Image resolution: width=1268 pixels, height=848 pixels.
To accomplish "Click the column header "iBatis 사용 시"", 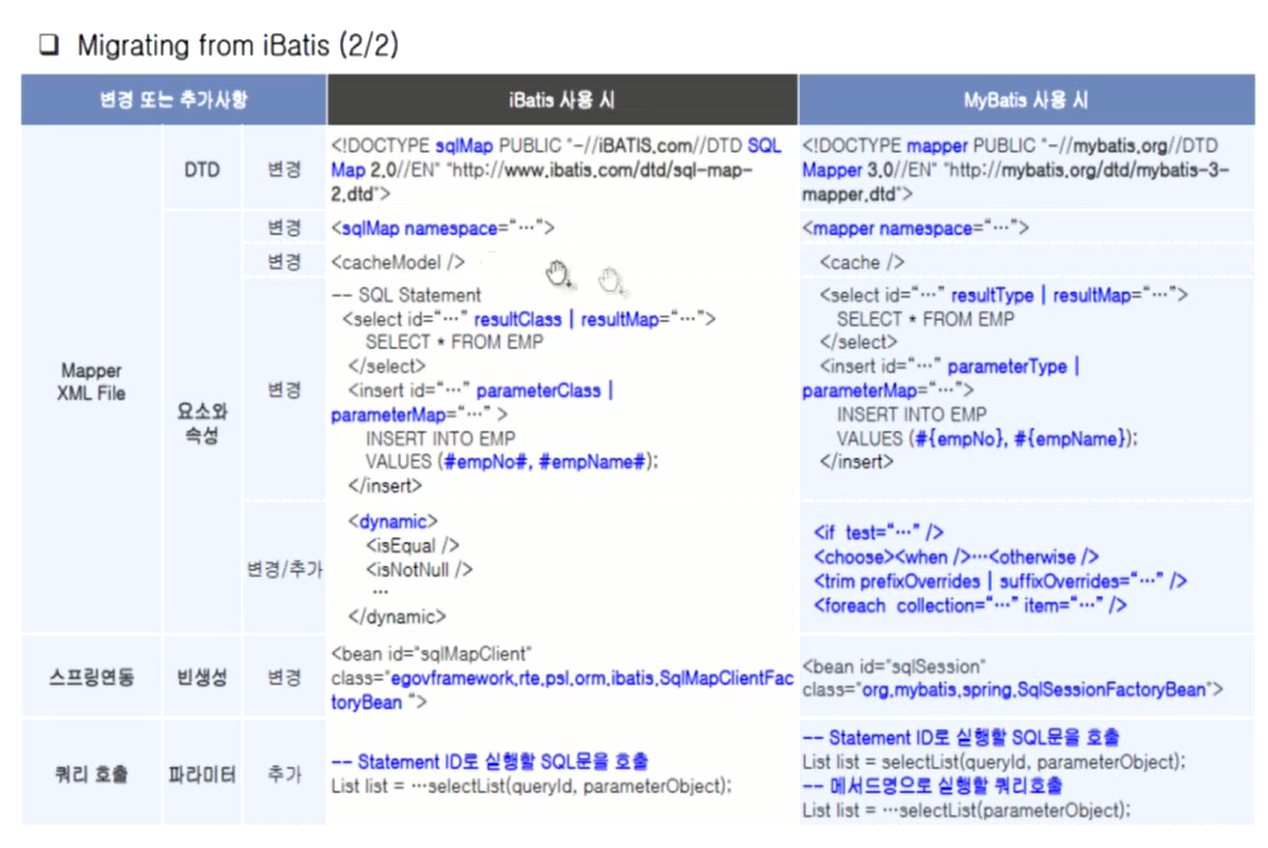I will point(562,100).
